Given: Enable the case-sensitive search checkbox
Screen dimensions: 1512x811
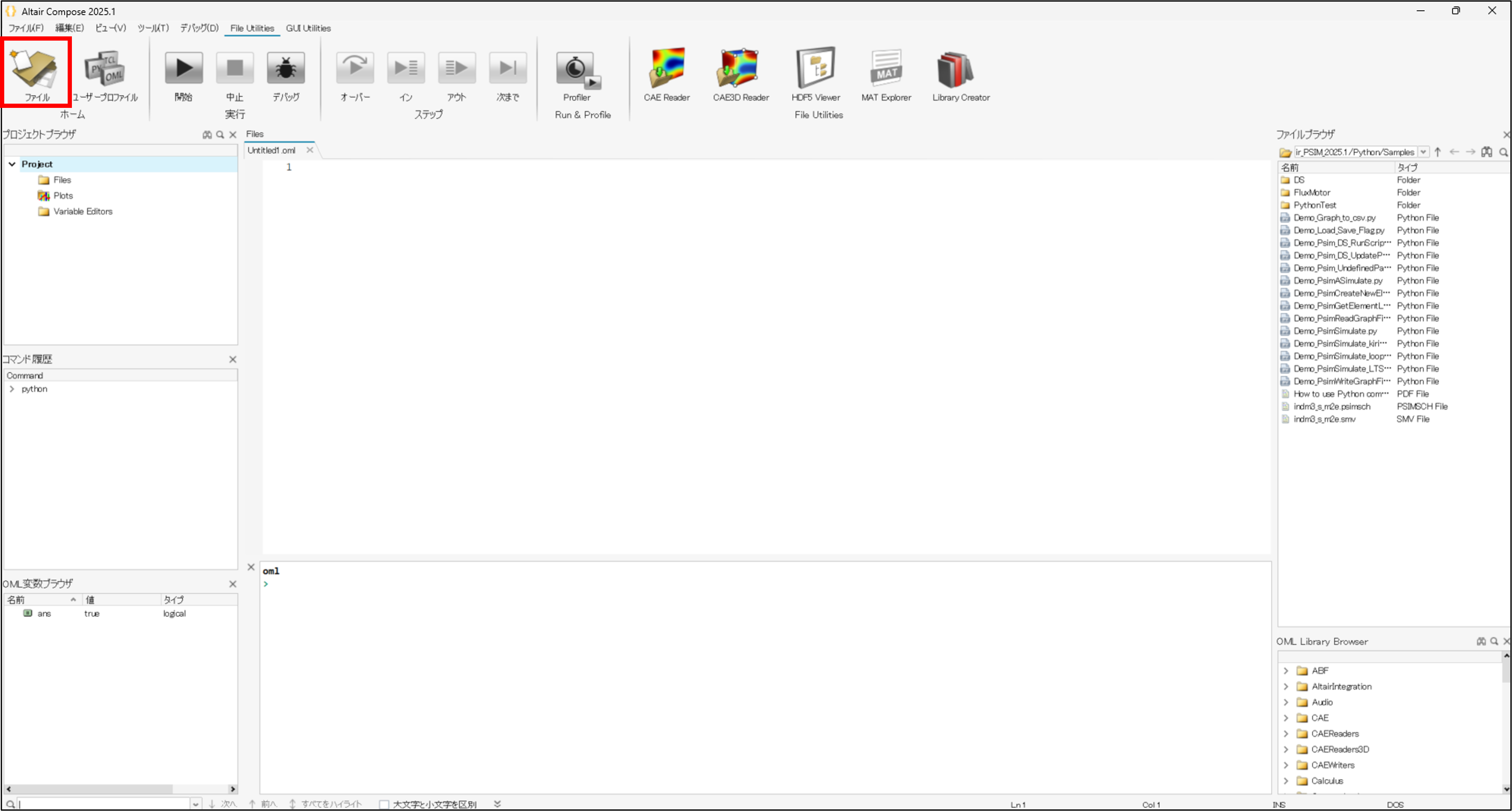Looking at the screenshot, I should [384, 804].
